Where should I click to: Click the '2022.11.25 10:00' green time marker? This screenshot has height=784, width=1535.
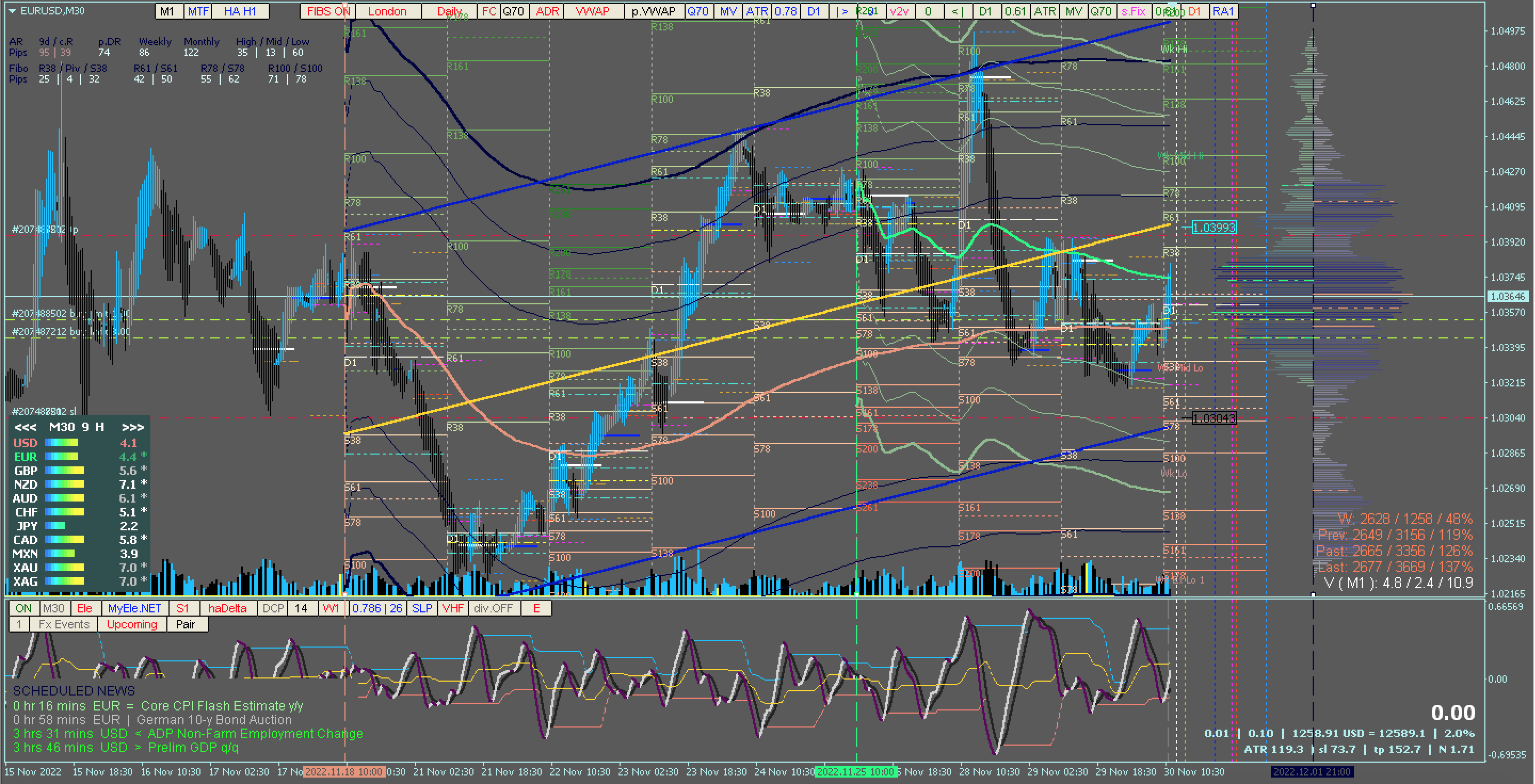pyautogui.click(x=856, y=772)
